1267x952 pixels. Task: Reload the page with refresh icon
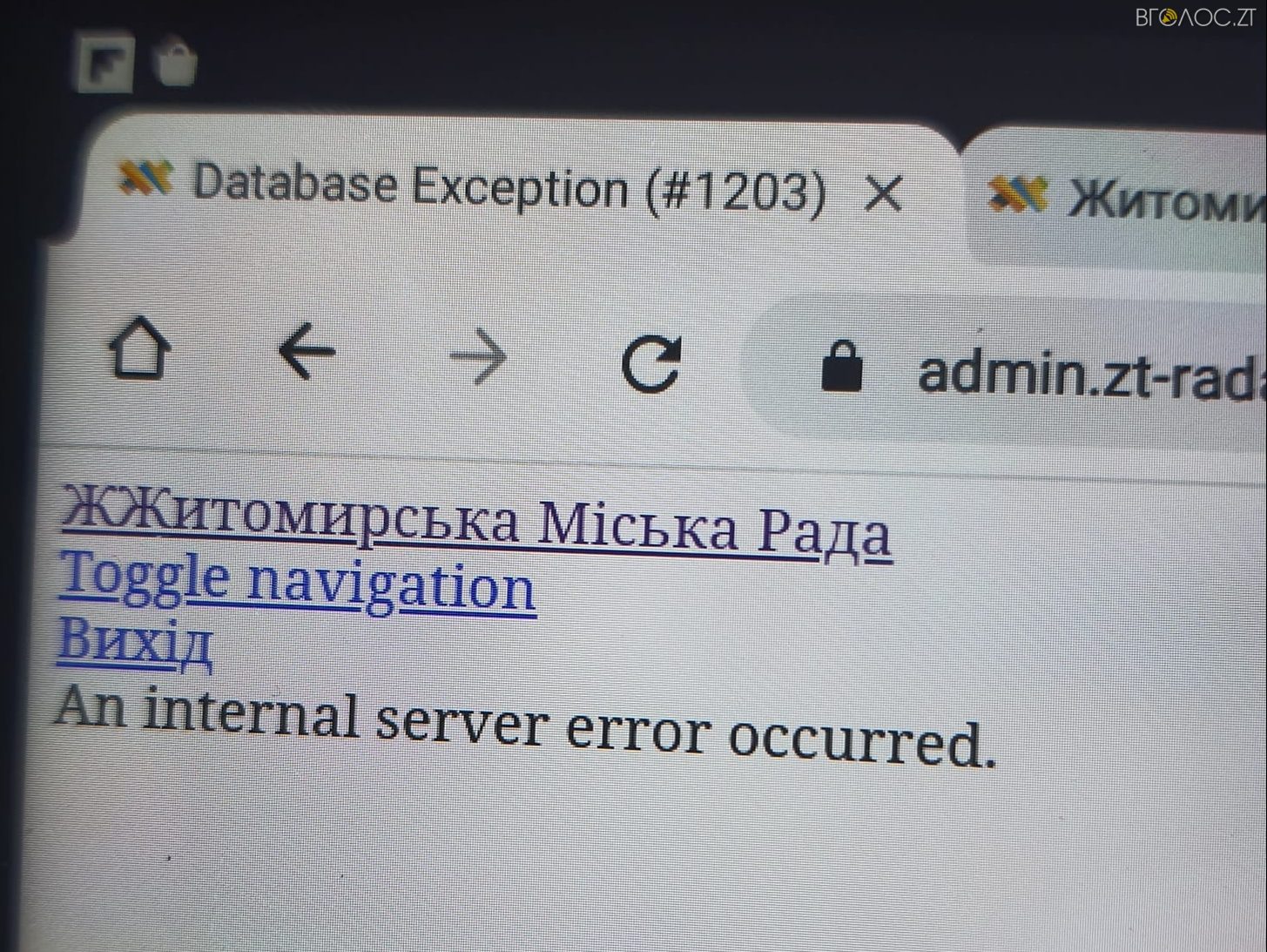tap(650, 362)
